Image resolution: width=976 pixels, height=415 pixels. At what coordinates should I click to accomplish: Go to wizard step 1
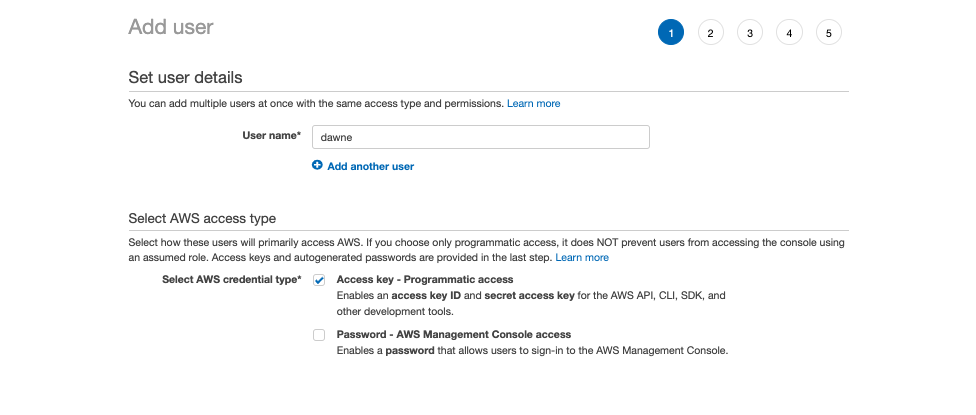tap(671, 32)
